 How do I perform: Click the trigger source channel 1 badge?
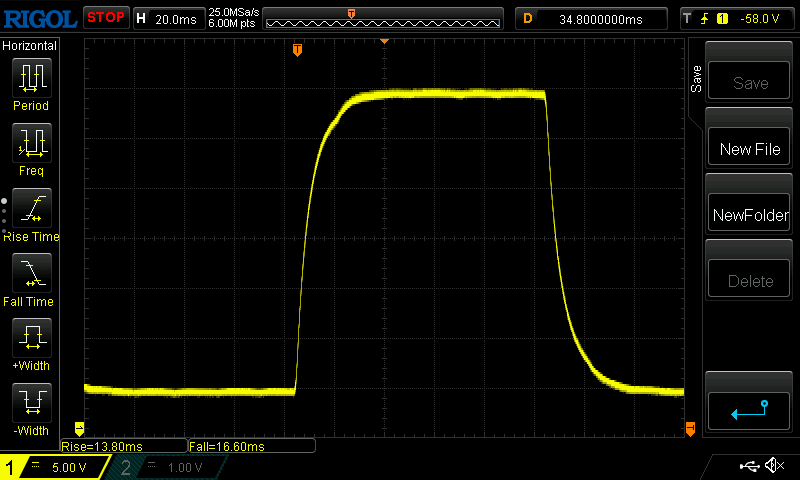(x=722, y=19)
